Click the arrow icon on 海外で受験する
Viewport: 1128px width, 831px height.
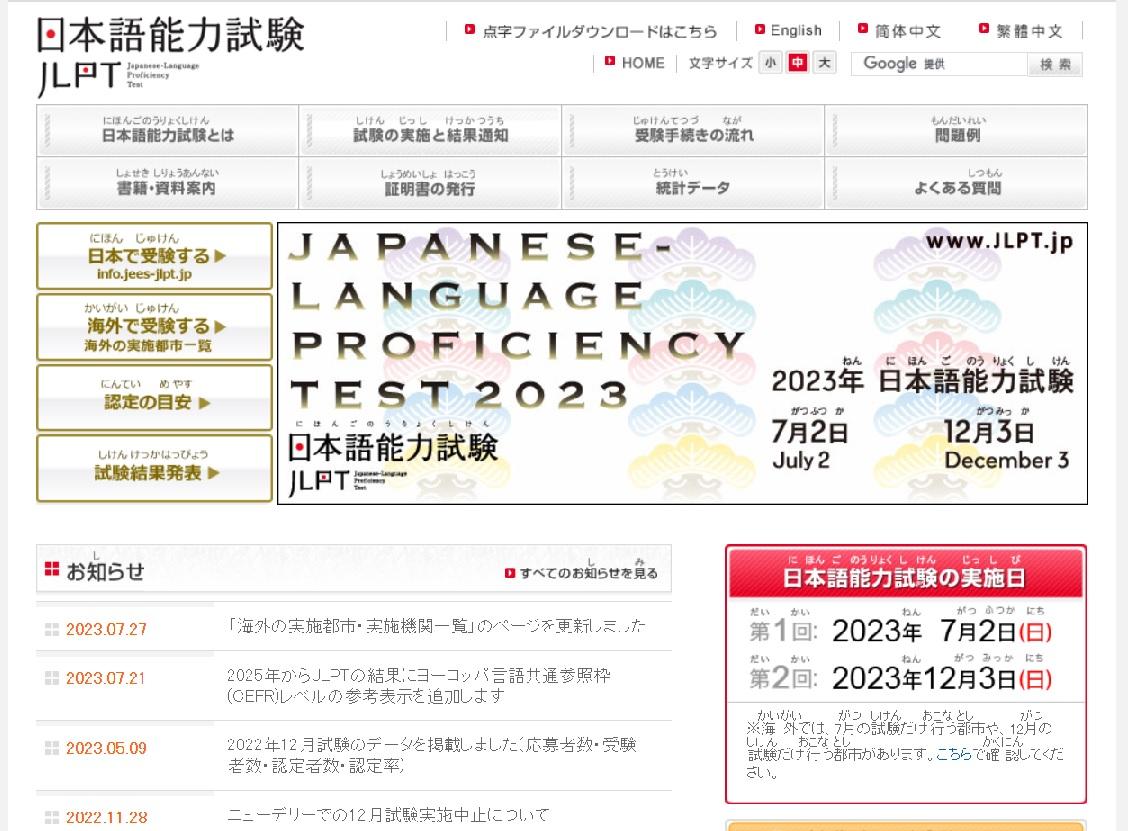pyautogui.click(x=220, y=327)
